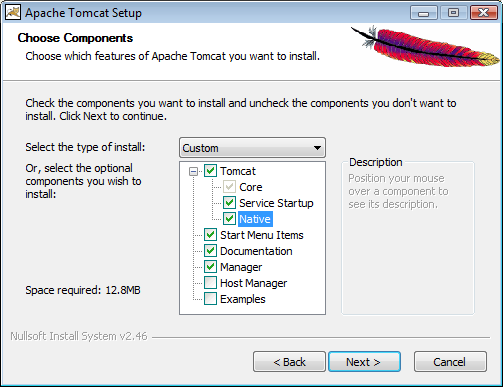Click the dropdown arrow of install type combo
Screen dimensions: 503x387
317,148
